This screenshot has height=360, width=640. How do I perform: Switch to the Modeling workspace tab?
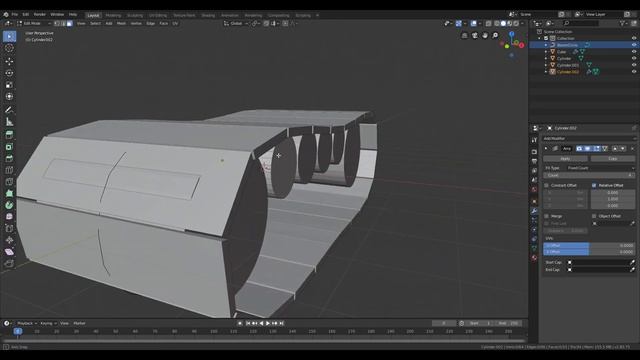click(113, 16)
